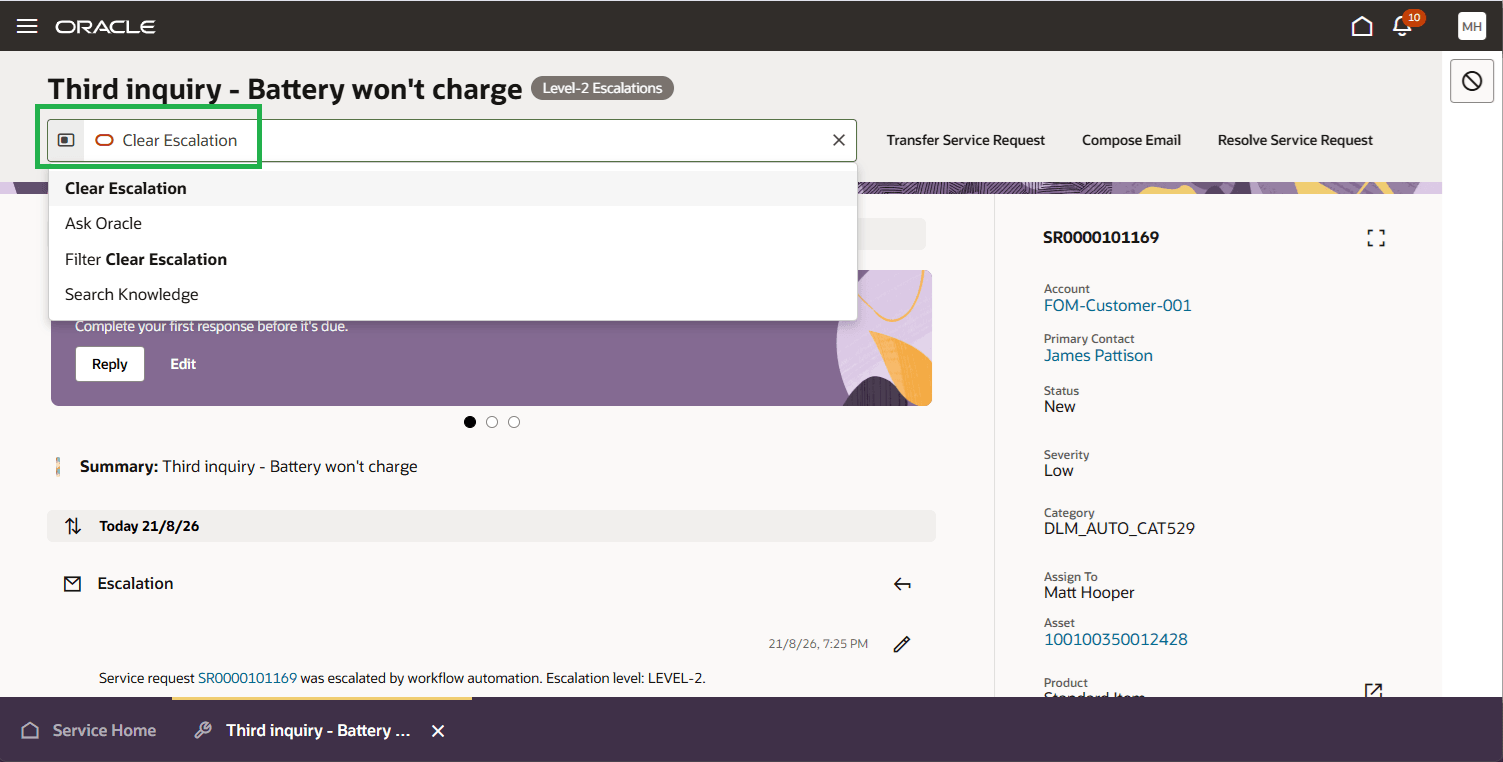This screenshot has width=1503, height=762.
Task: Click the Reply button in the banner
Action: [x=110, y=364]
